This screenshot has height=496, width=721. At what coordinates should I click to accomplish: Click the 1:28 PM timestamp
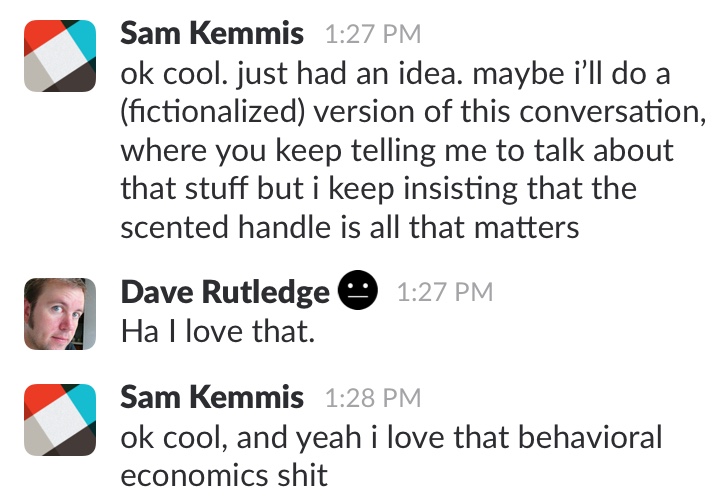[373, 398]
